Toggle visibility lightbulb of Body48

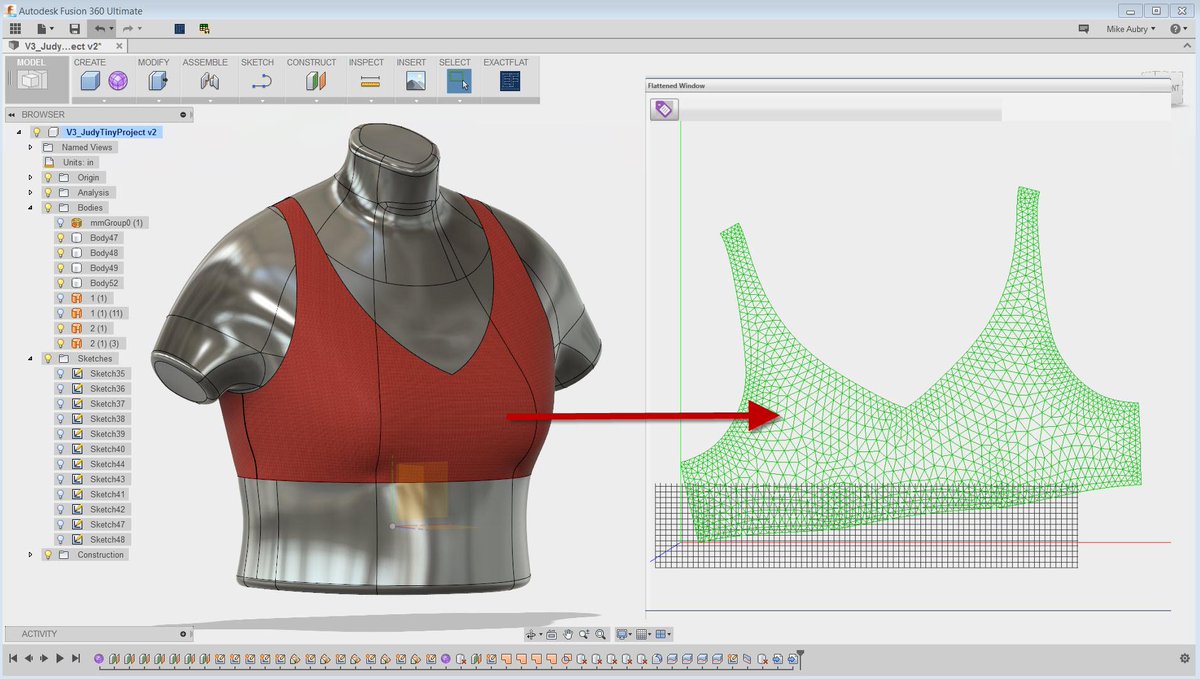pos(61,253)
